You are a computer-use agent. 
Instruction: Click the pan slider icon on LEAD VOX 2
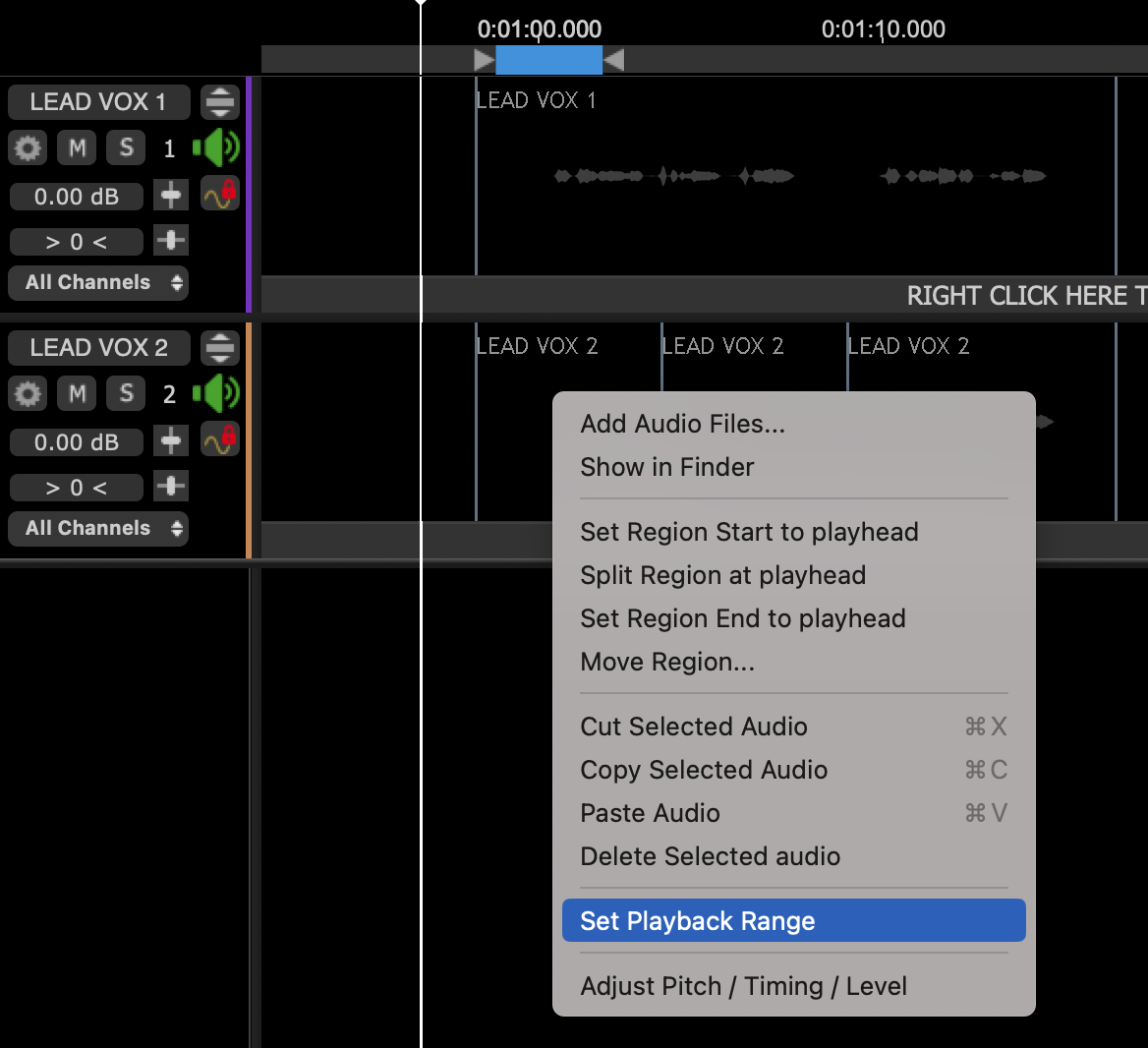pos(171,487)
